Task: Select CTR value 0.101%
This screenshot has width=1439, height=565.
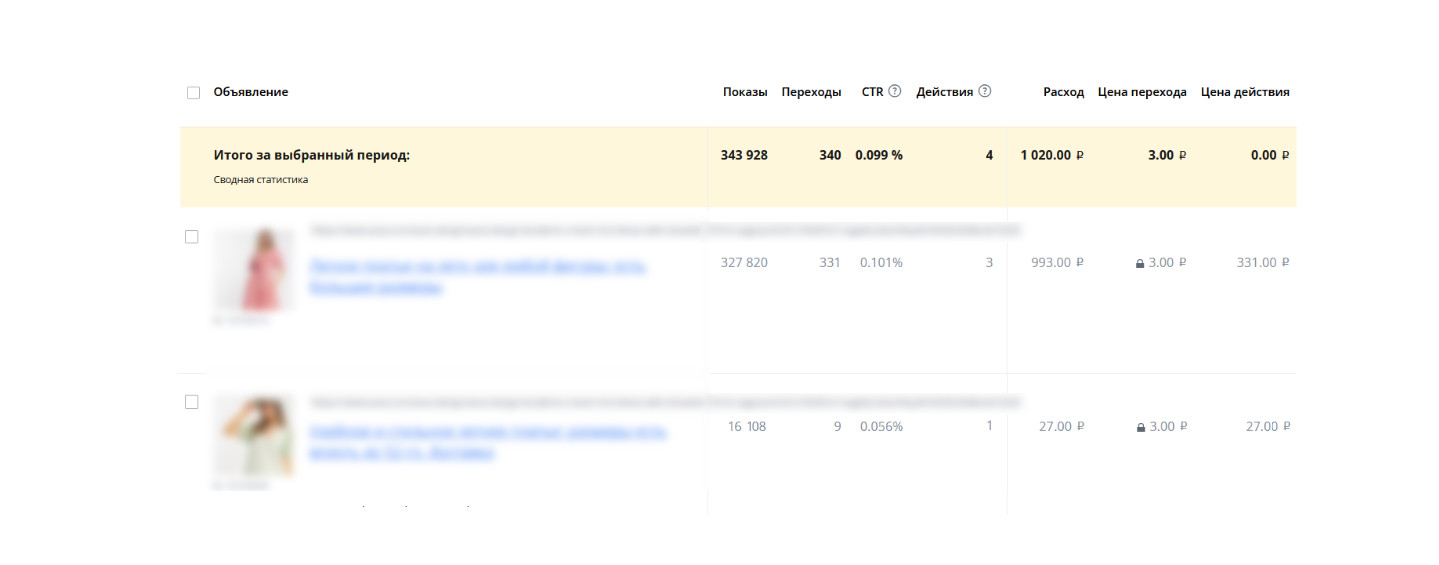Action: tap(881, 263)
